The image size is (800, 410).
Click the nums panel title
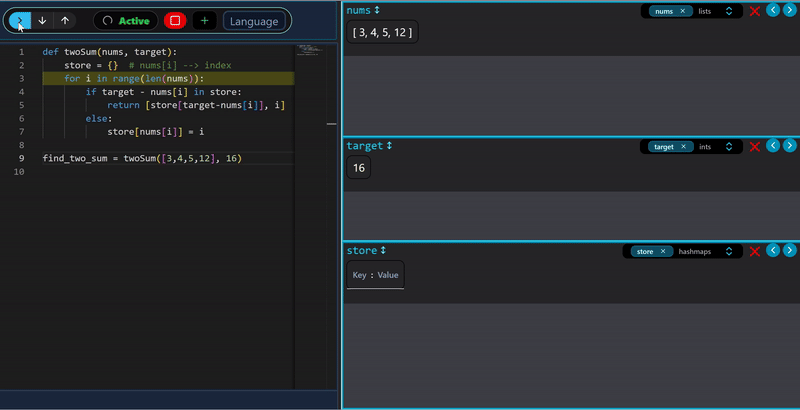coord(359,10)
